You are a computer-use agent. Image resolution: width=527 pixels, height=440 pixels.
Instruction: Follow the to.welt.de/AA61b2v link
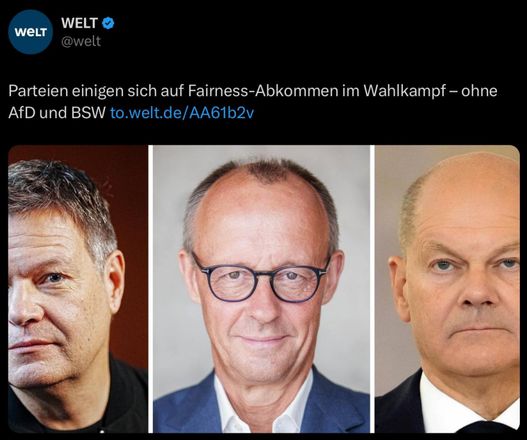(182, 113)
